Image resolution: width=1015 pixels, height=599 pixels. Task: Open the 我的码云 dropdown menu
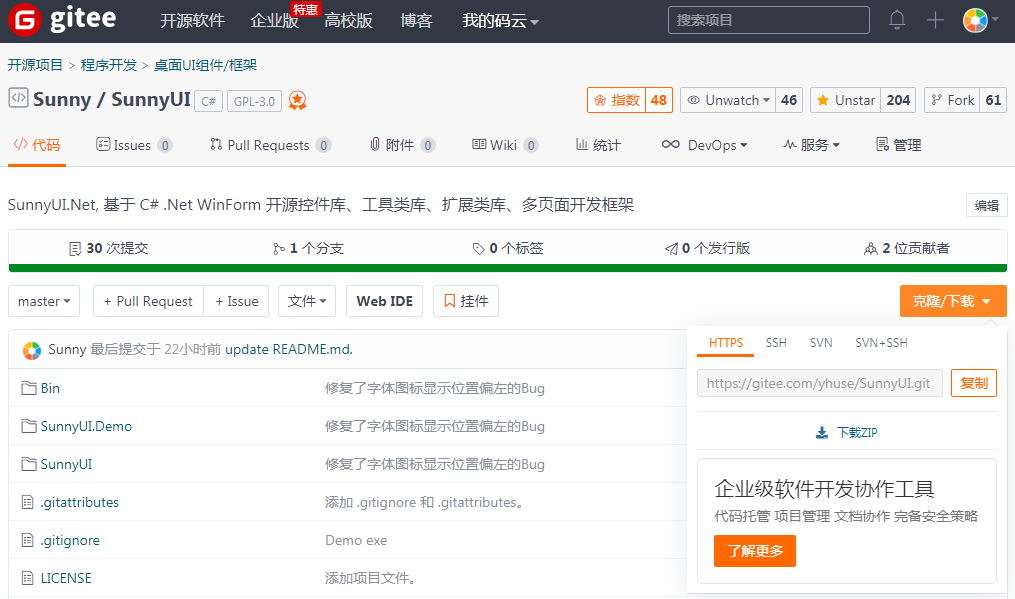pyautogui.click(x=500, y=21)
